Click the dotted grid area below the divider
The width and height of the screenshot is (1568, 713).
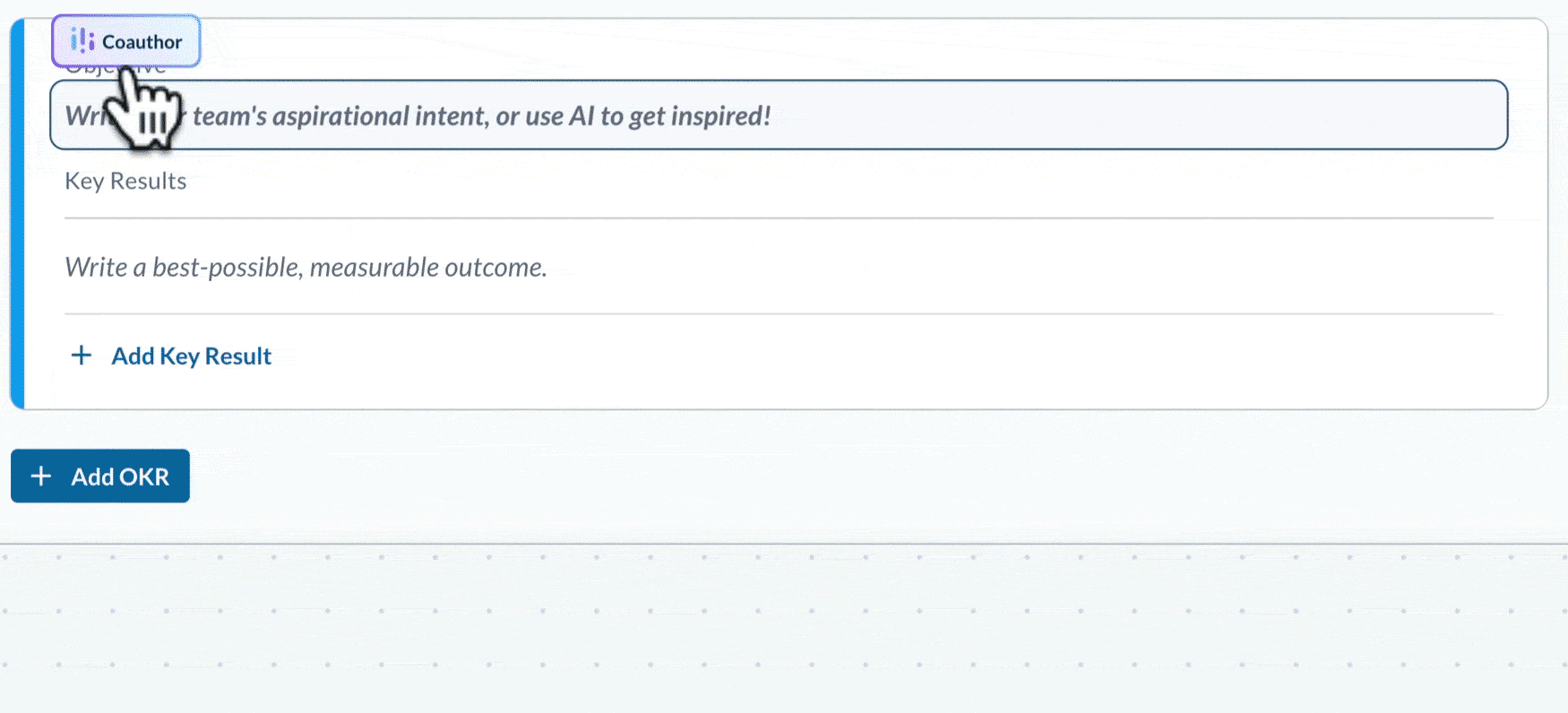[x=784, y=627]
